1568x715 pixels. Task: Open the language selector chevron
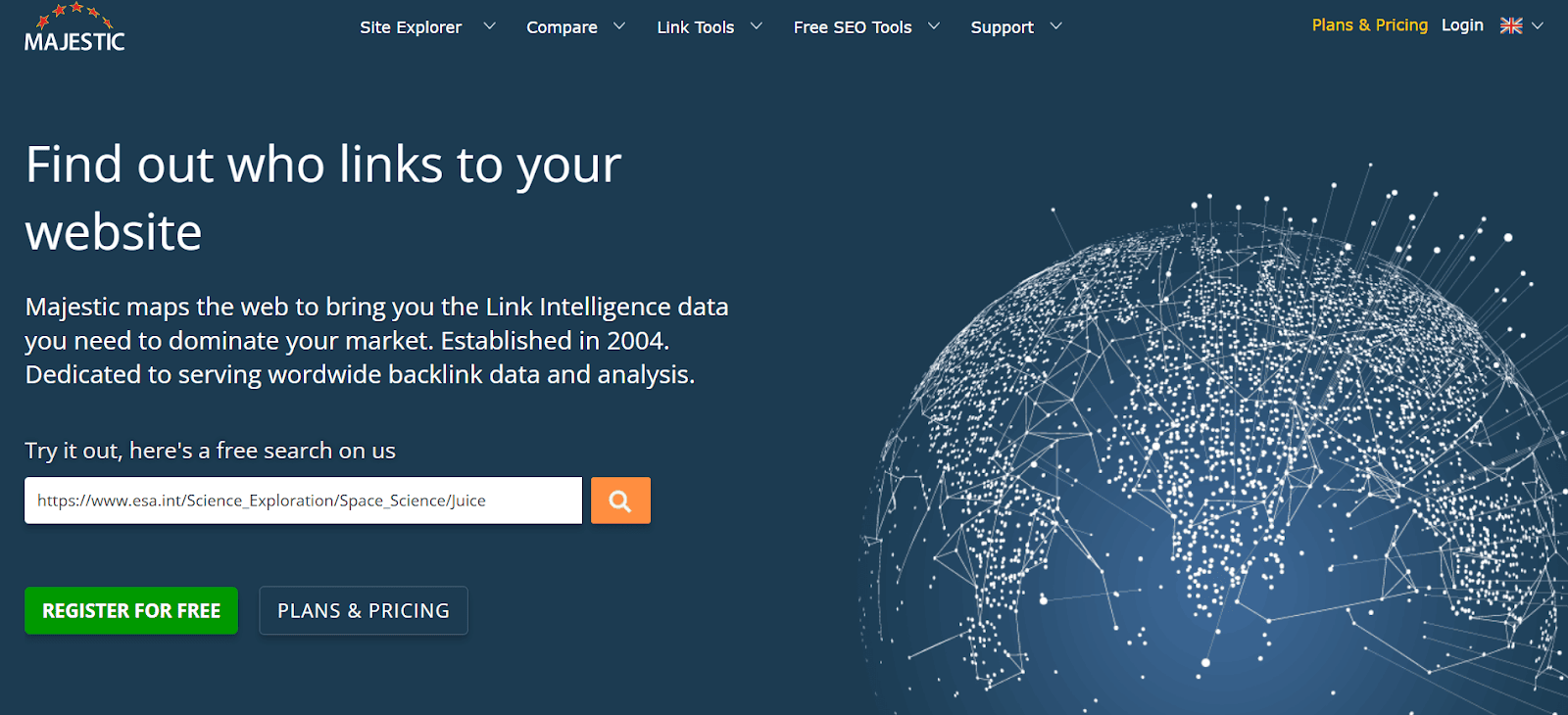pos(1538,26)
